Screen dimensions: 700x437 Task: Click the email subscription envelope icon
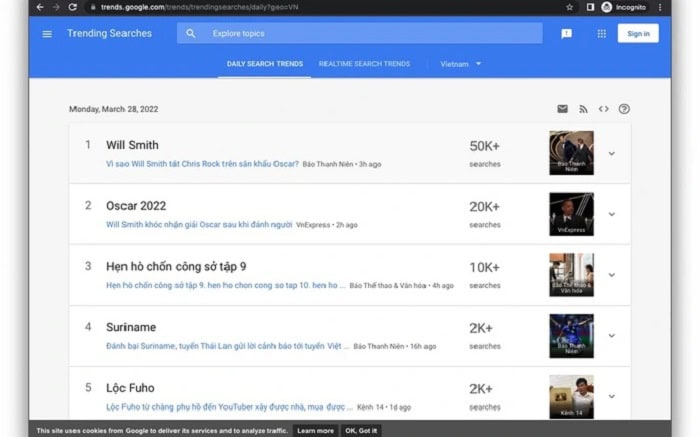pyautogui.click(x=562, y=109)
